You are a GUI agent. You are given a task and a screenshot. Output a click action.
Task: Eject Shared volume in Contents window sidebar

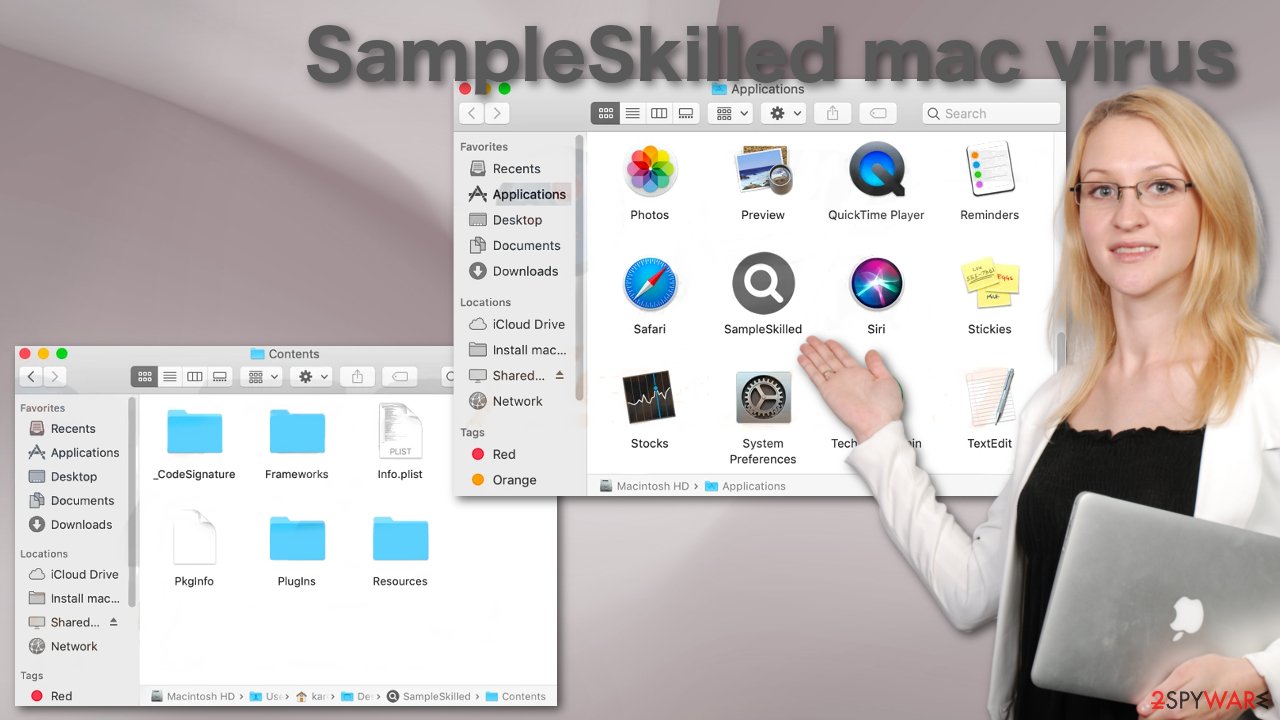113,622
